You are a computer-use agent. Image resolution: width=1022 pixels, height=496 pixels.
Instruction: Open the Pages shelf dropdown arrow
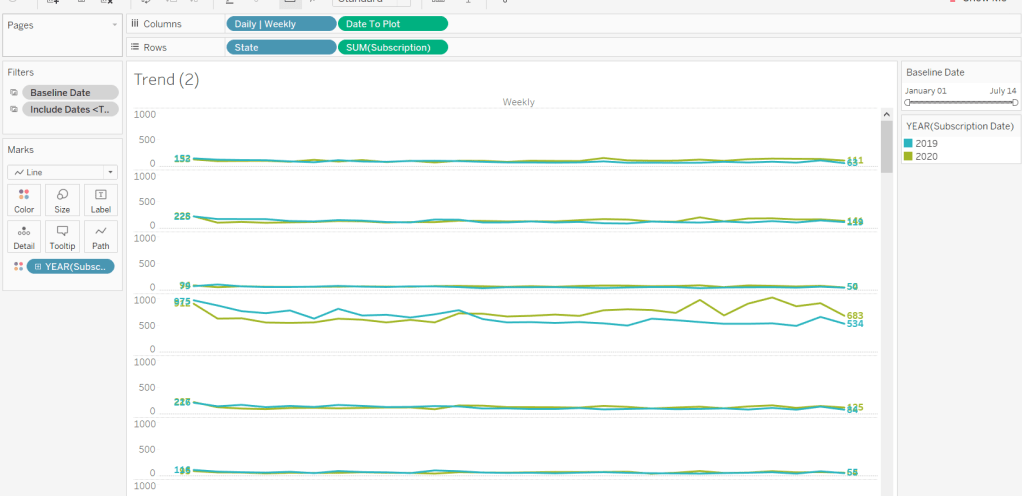[x=114, y=24]
